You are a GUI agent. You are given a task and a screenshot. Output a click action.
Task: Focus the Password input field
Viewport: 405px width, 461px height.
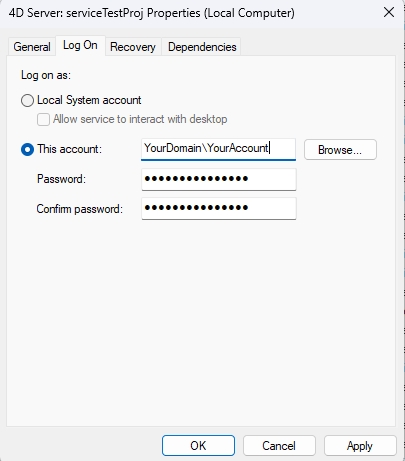pyautogui.click(x=219, y=179)
